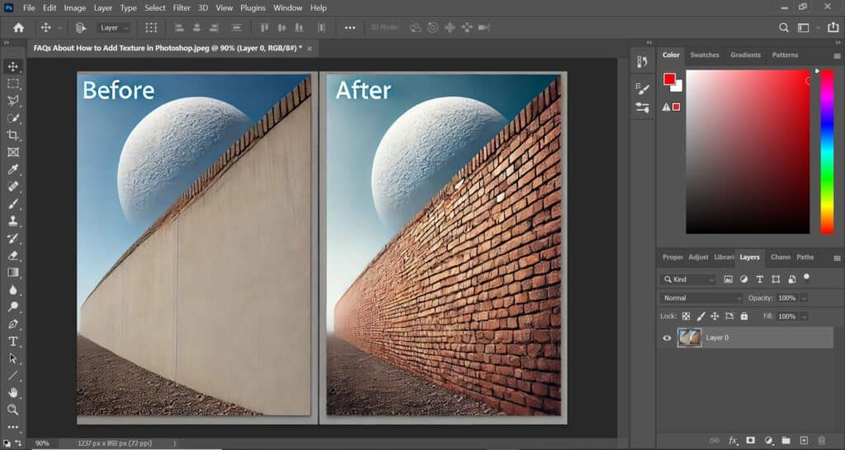Create a new layer
The height and width of the screenshot is (450, 845).
(x=804, y=440)
